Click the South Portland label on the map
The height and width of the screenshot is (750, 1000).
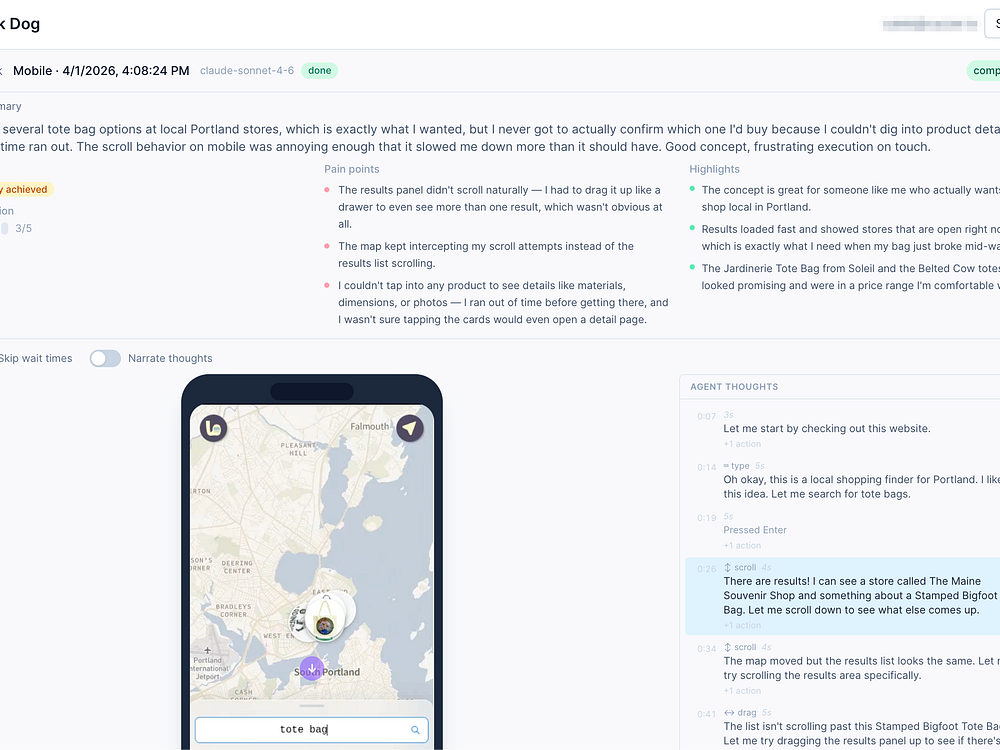(x=327, y=672)
